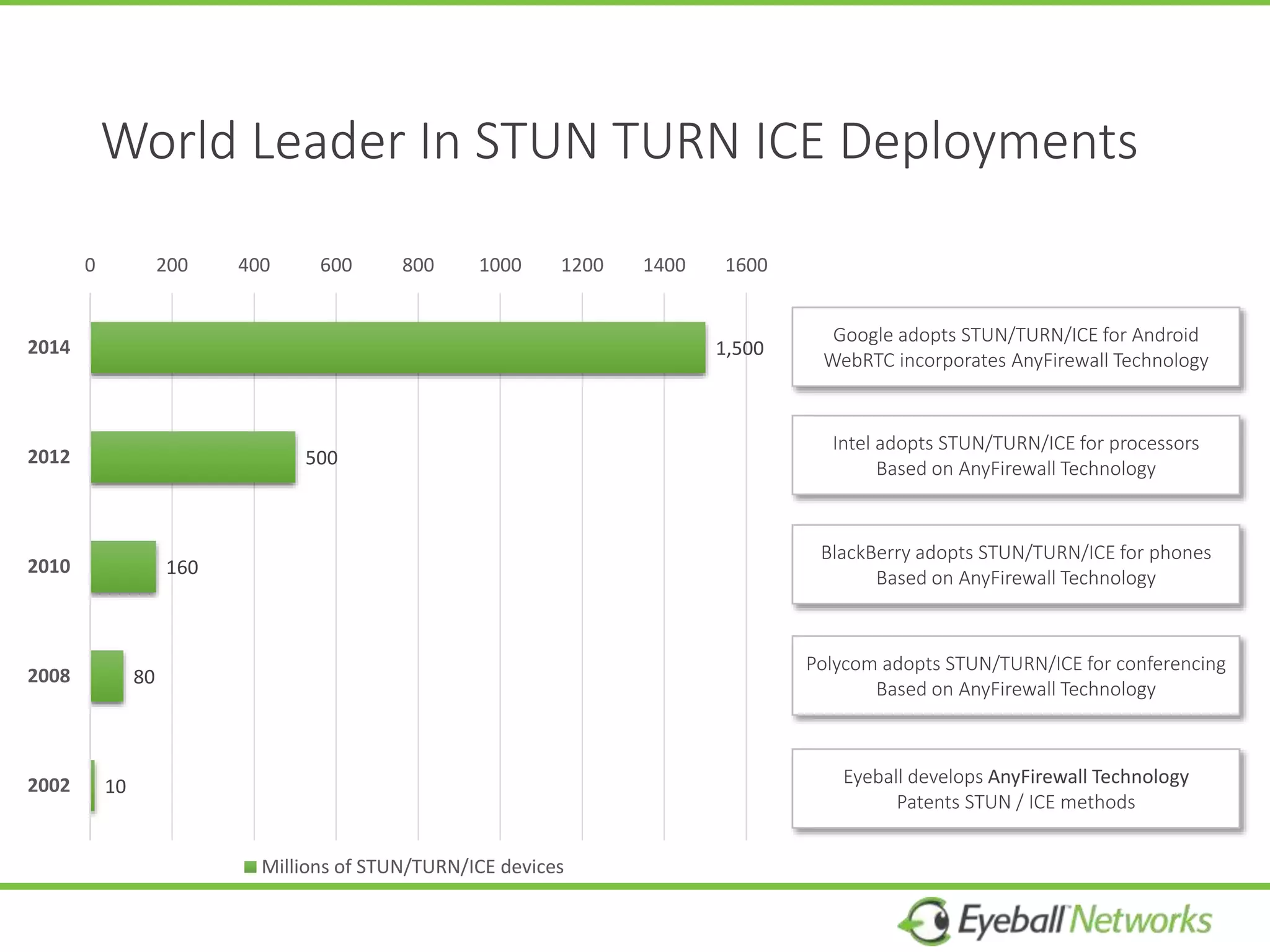This screenshot has height=952, width=1270.
Task: Click the green legend swatch
Action: coord(251,867)
